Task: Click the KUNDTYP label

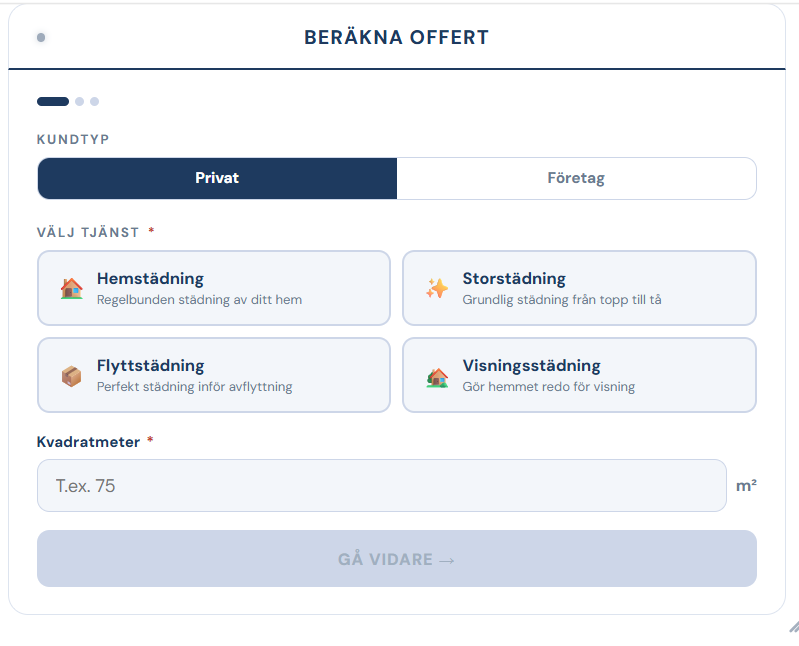Action: click(73, 140)
